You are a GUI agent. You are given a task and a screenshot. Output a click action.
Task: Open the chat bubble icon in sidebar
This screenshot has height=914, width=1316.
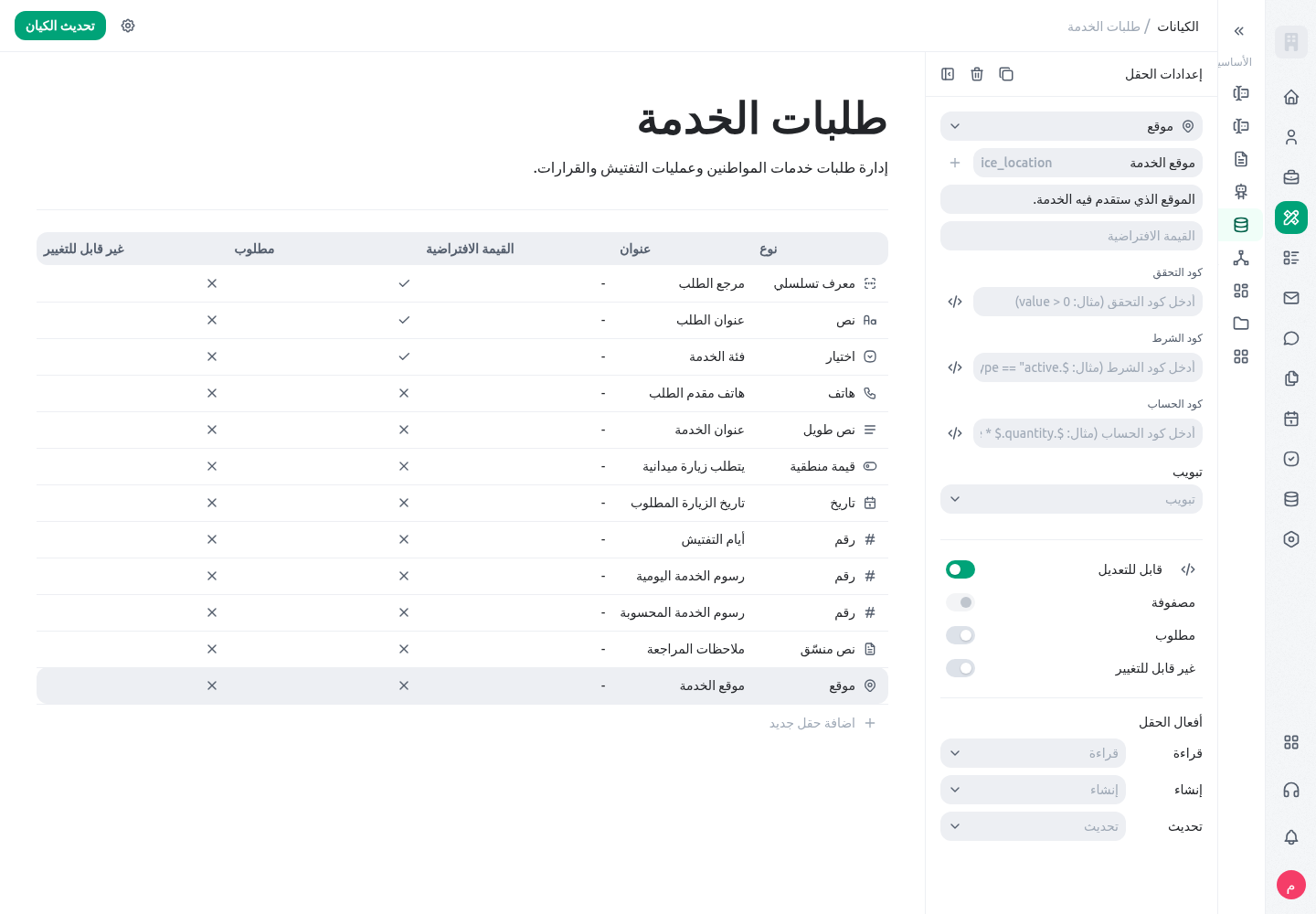tap(1291, 338)
